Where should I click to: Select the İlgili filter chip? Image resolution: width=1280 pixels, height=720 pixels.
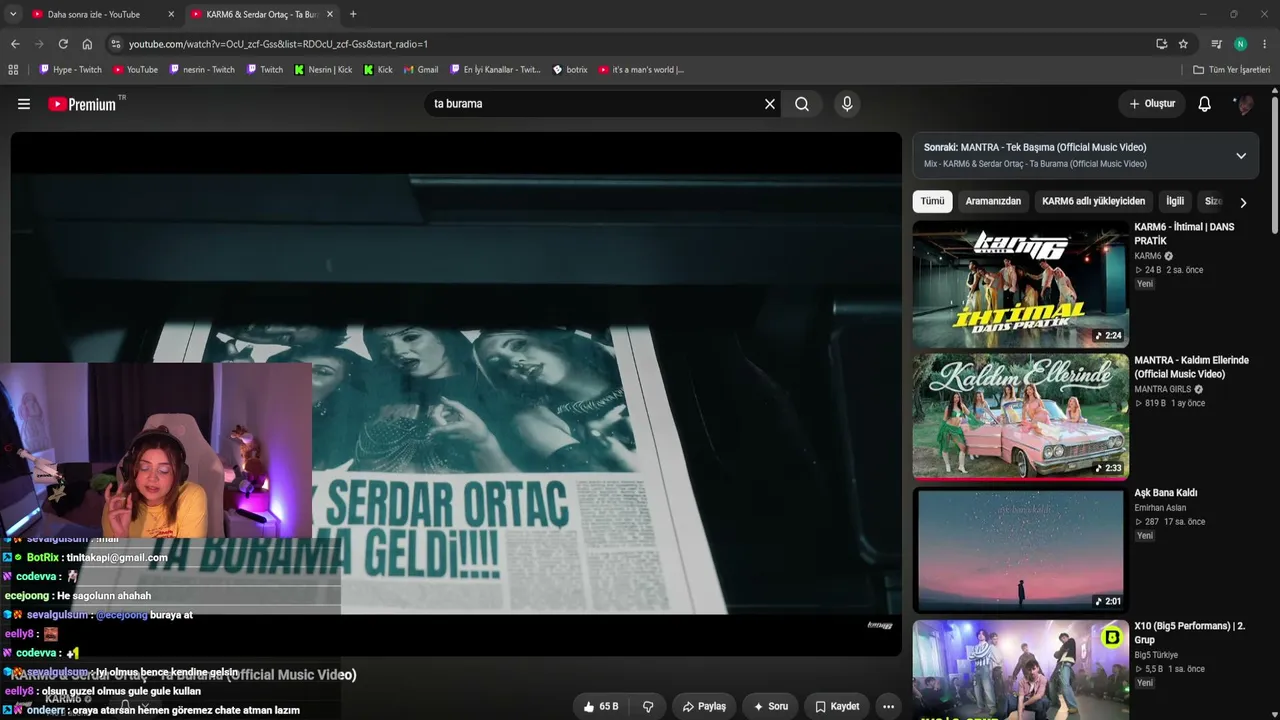tap(1175, 201)
